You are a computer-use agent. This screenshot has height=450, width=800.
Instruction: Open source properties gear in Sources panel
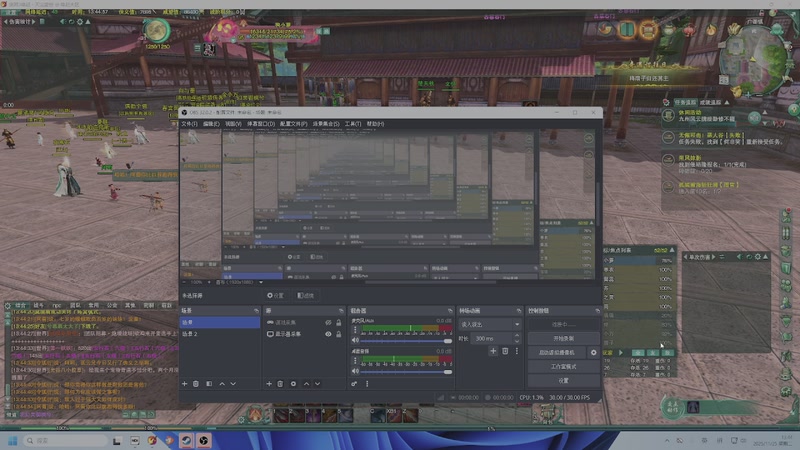[293, 384]
